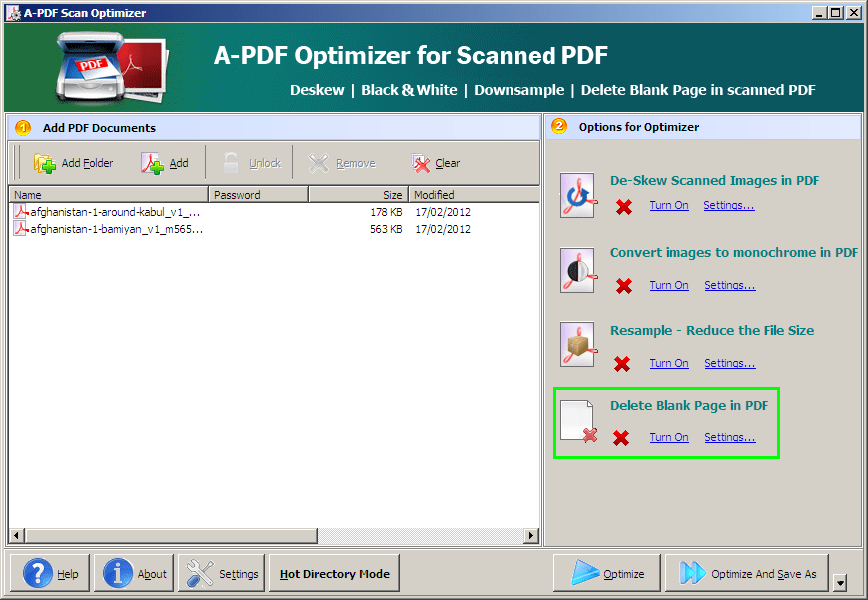Minimize the A-PDF Scan Optimizer window
Viewport: 868px width, 600px height.
coord(819,13)
